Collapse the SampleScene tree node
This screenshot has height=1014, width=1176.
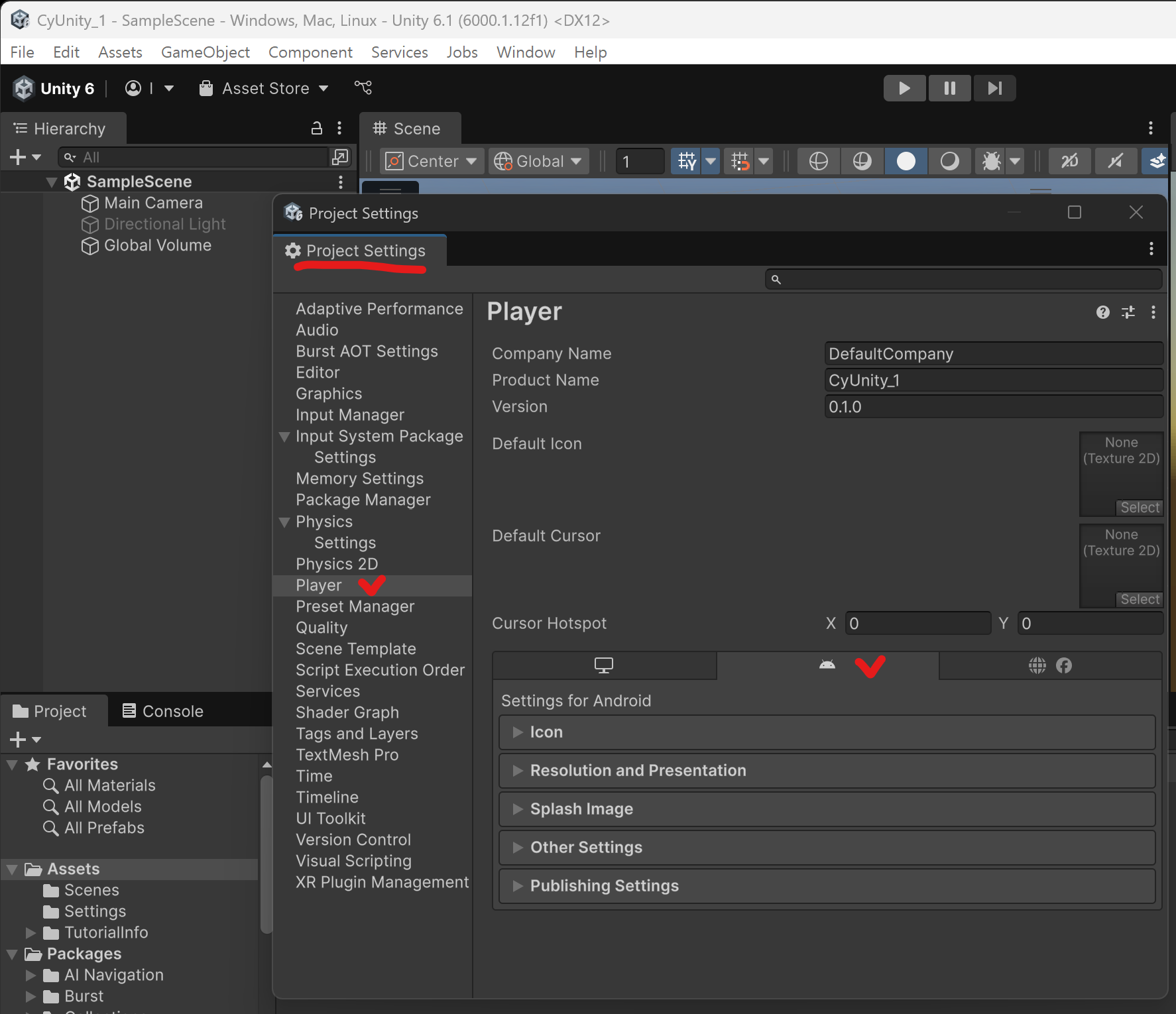[x=51, y=182]
